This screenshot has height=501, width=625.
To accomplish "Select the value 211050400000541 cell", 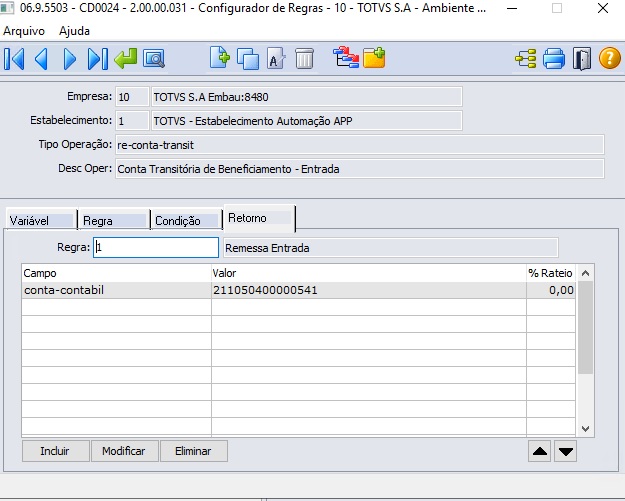I will click(x=369, y=290).
